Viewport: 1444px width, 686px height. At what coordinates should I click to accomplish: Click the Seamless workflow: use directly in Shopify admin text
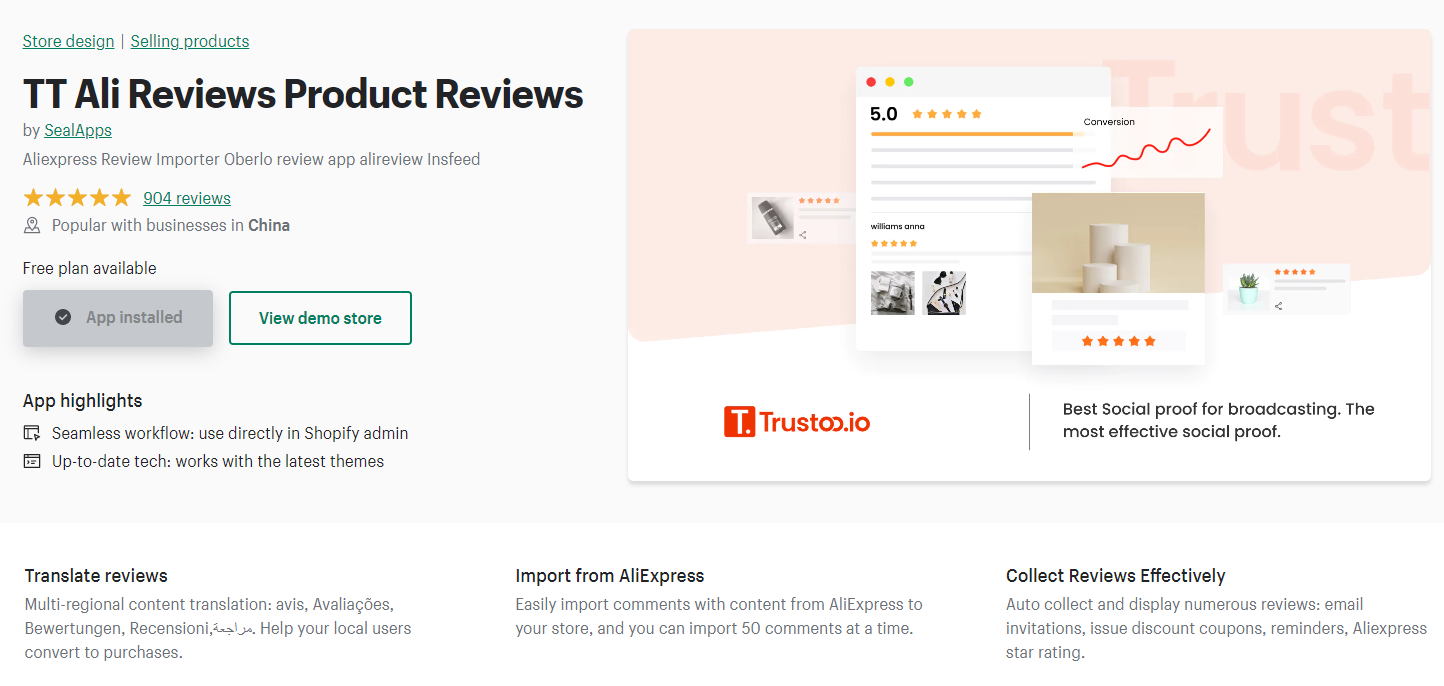click(230, 433)
